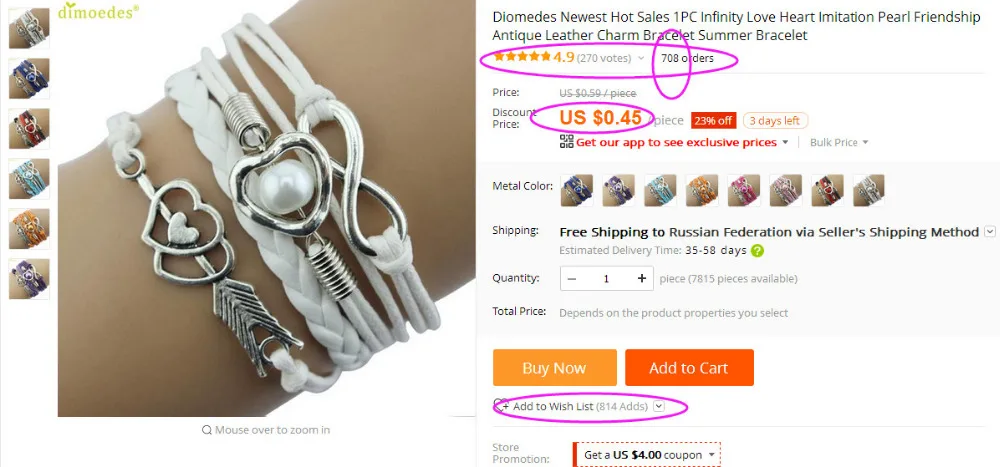Click the Add to Cart button

pyautogui.click(x=689, y=367)
